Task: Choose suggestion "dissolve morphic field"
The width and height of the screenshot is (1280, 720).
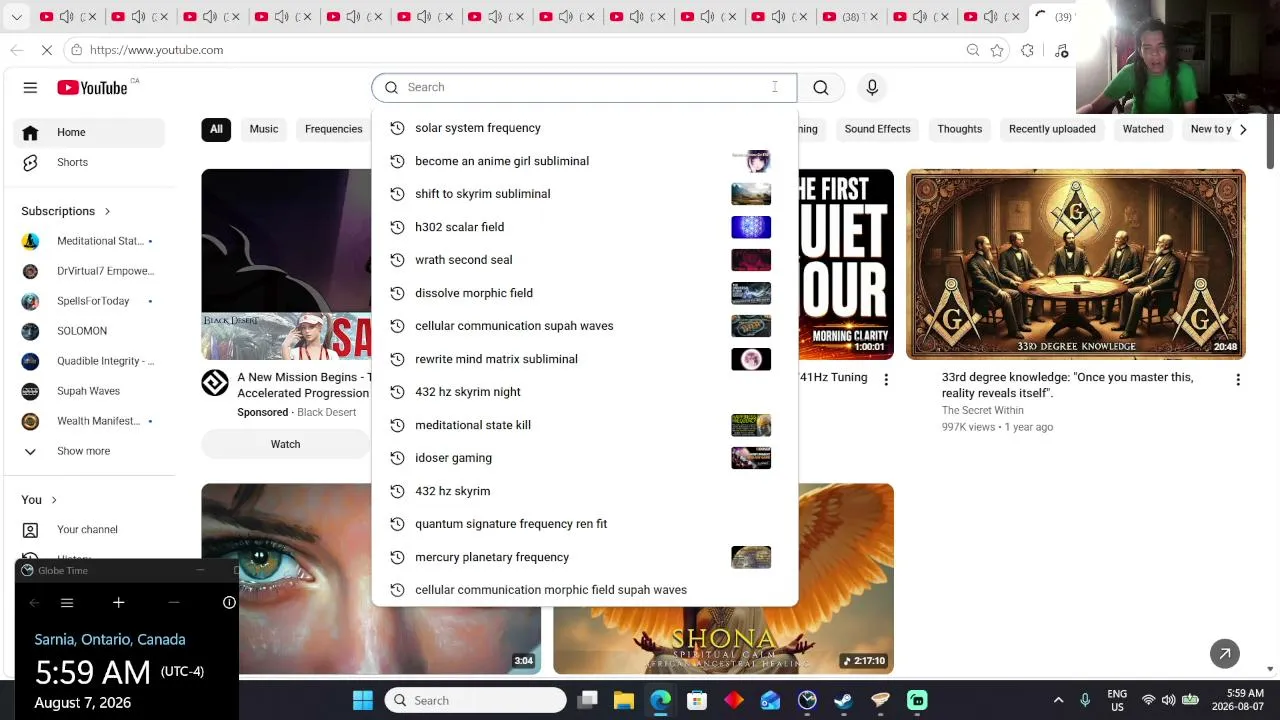Action: 585,293
